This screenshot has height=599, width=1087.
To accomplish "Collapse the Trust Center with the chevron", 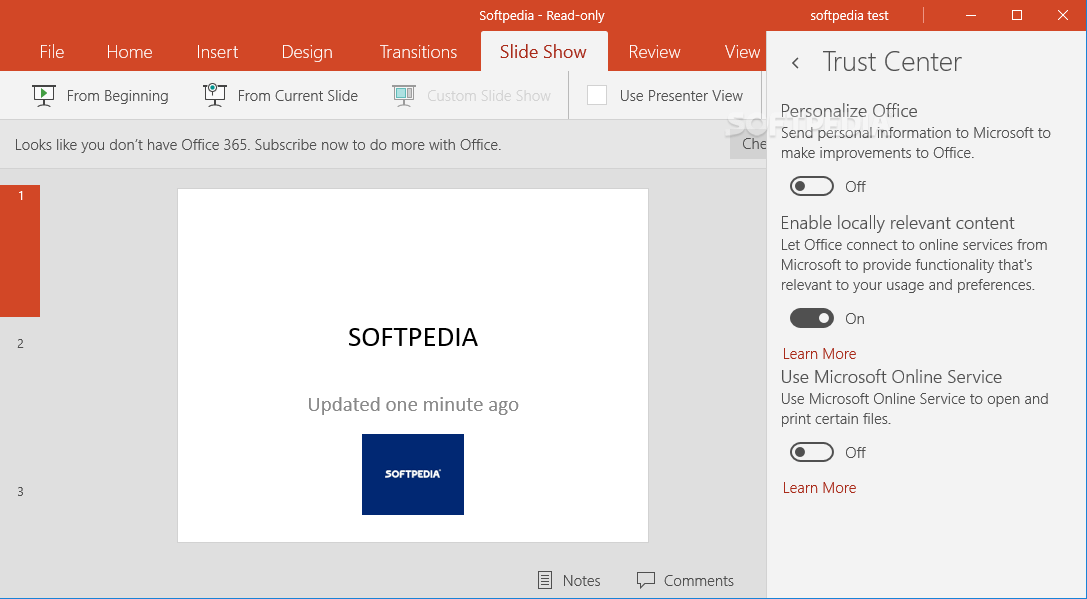I will (x=795, y=62).
